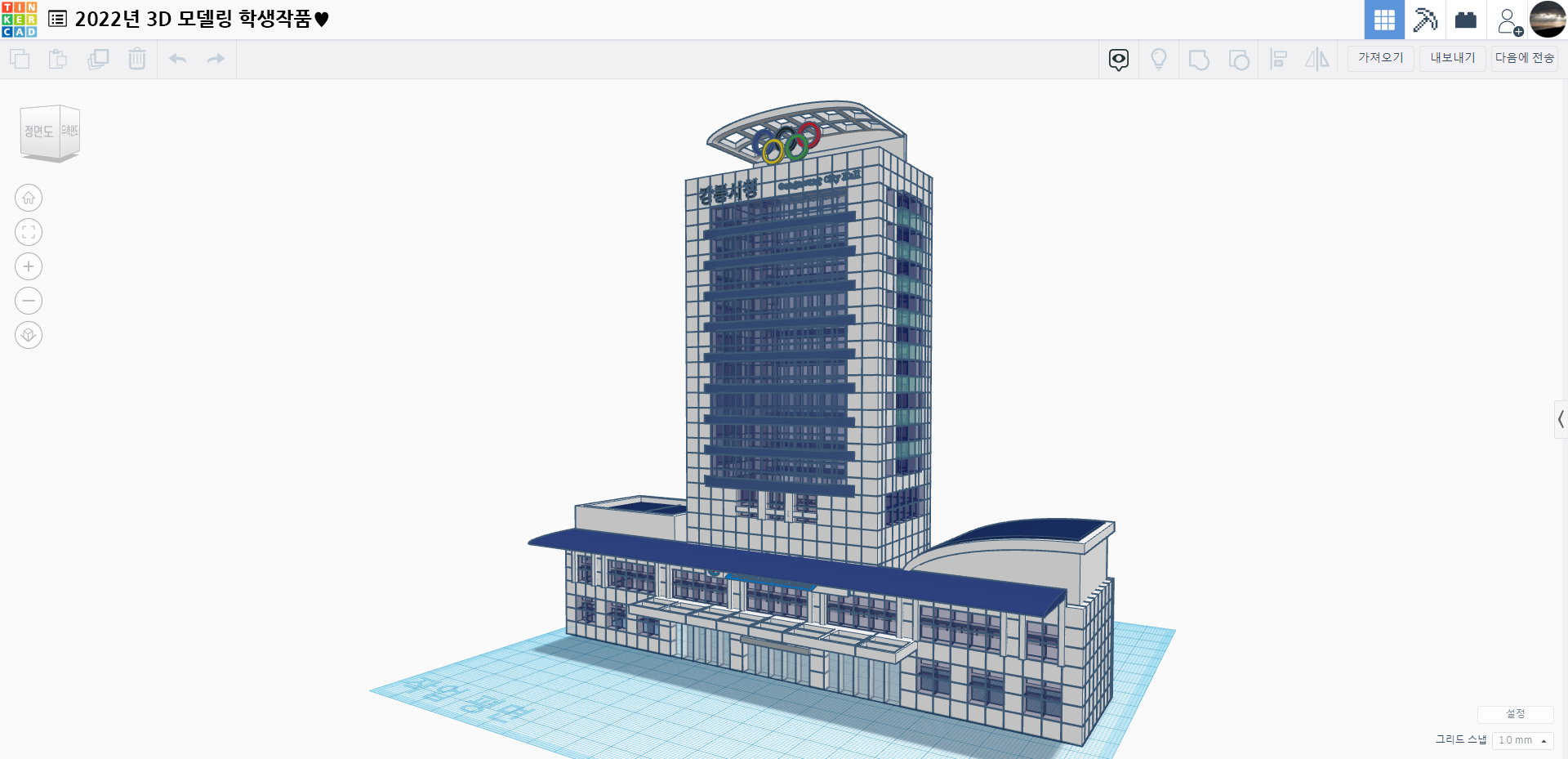Viewport: 1568px width, 759px height.
Task: Click the Group shapes icon
Action: tap(1199, 60)
